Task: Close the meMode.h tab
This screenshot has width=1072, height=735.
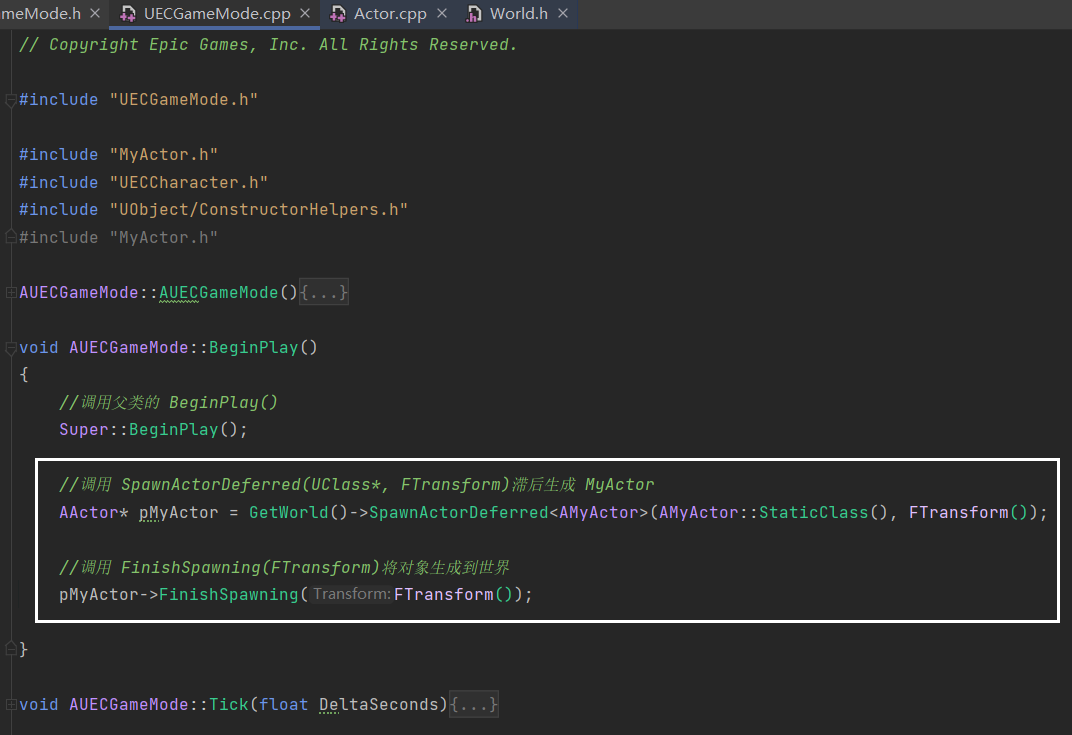Action: pyautogui.click(x=95, y=14)
